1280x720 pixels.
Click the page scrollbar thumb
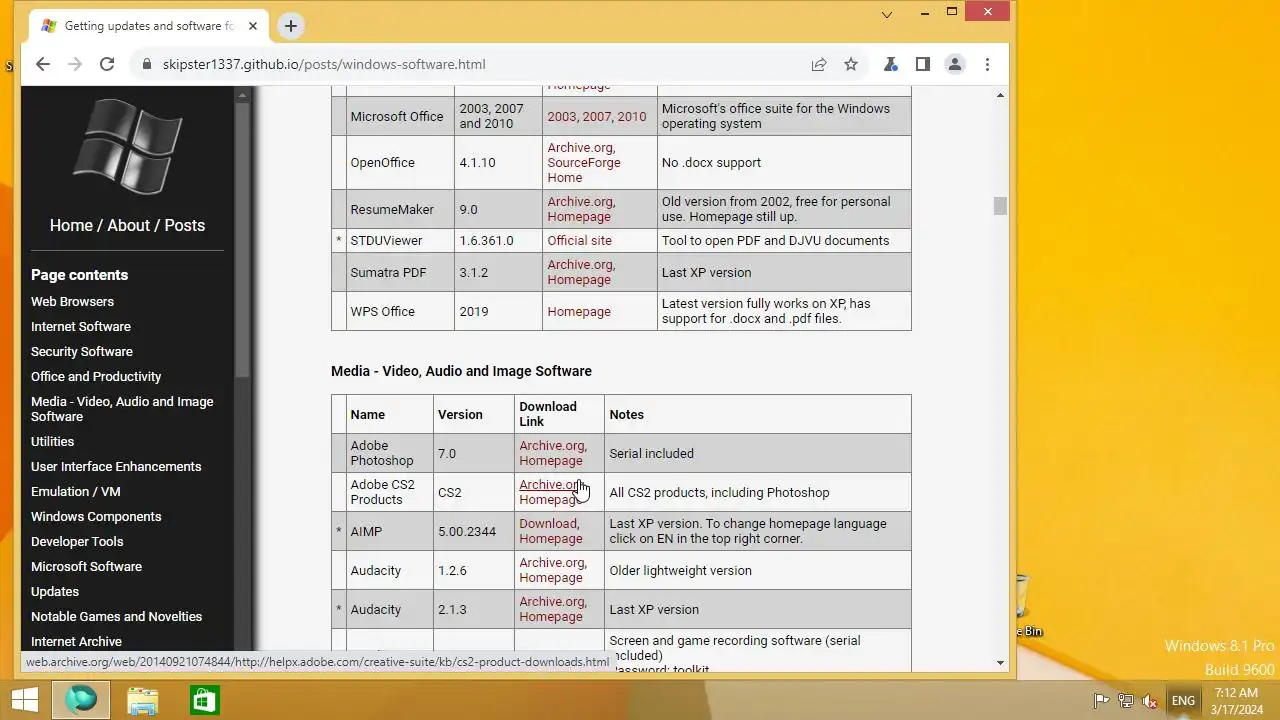pos(1000,206)
